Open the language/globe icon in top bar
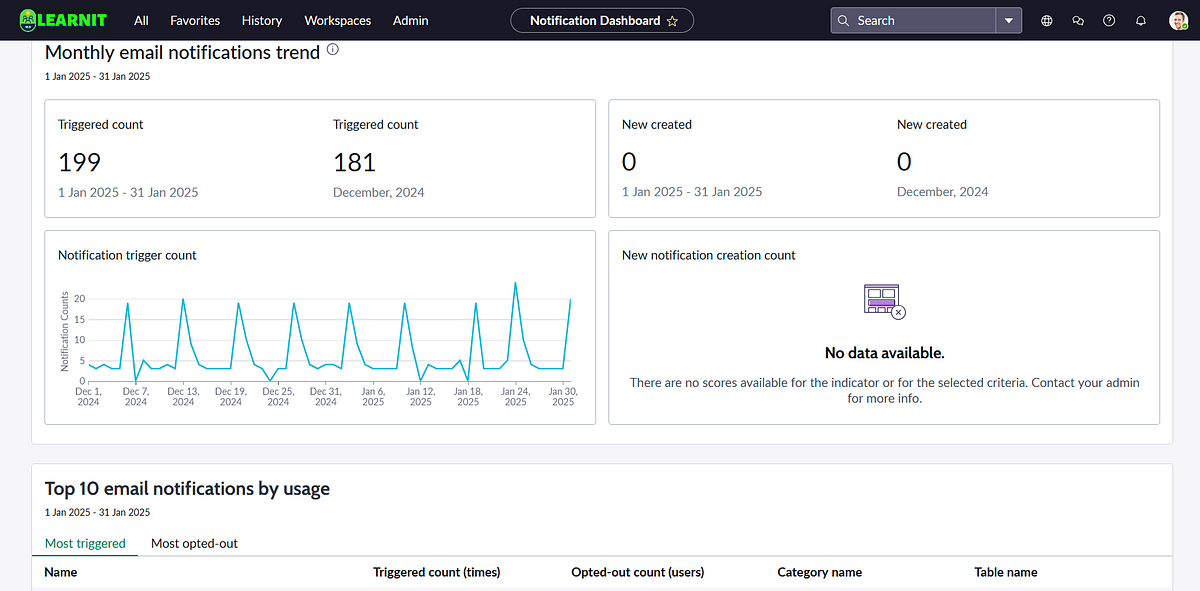 (1046, 20)
